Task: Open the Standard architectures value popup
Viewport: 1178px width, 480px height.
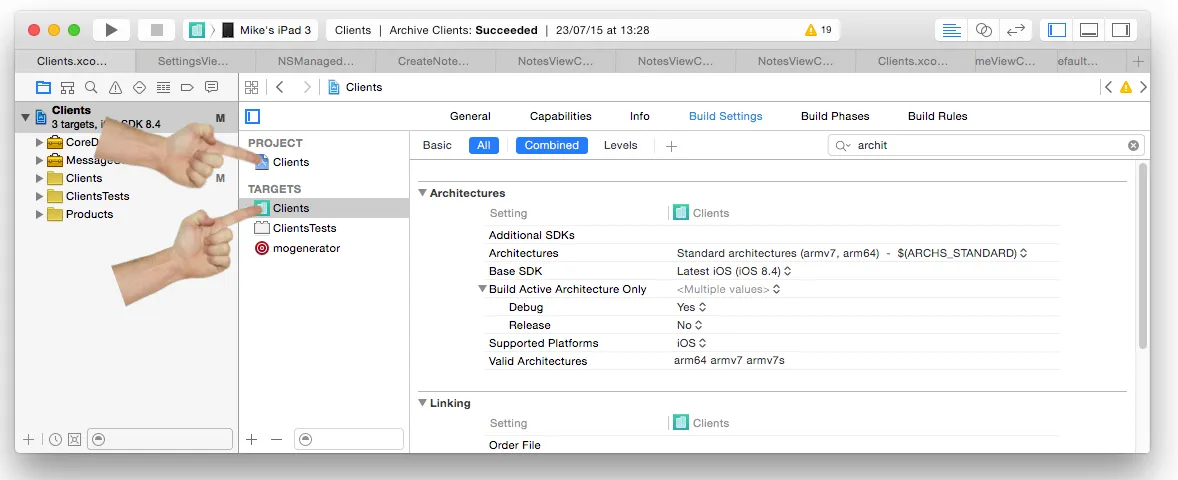Action: [852, 253]
